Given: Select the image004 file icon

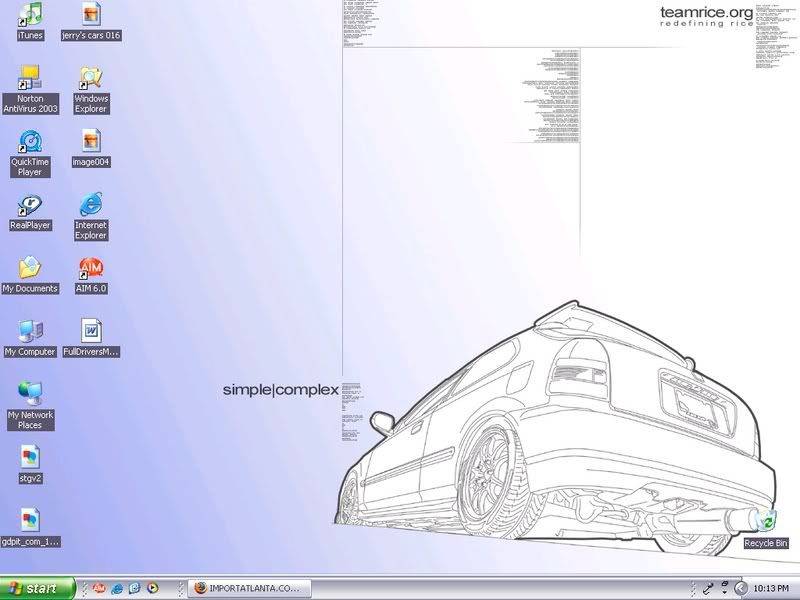Looking at the screenshot, I should pyautogui.click(x=91, y=141).
